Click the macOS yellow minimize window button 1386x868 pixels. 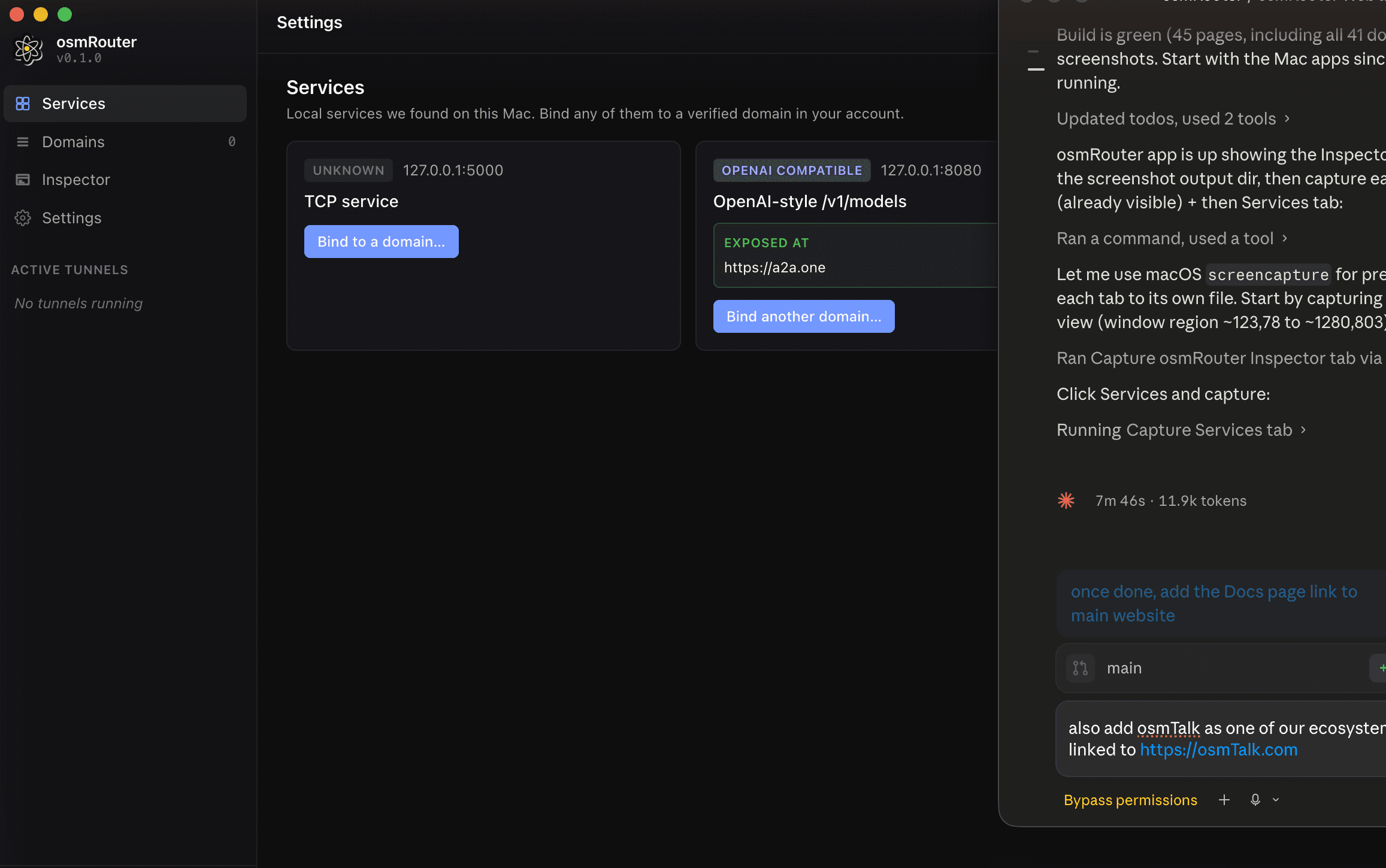coord(41,14)
